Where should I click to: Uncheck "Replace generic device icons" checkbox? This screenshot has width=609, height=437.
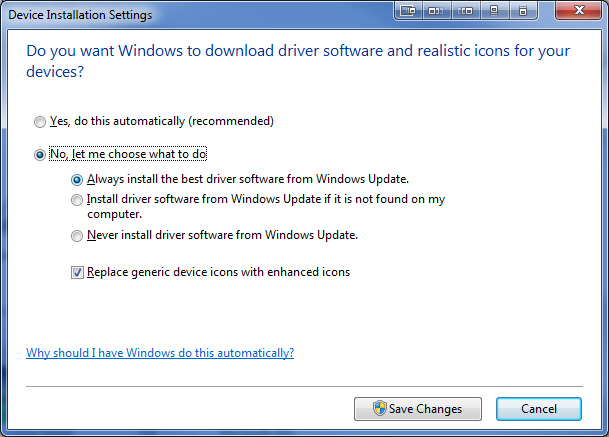pos(77,272)
